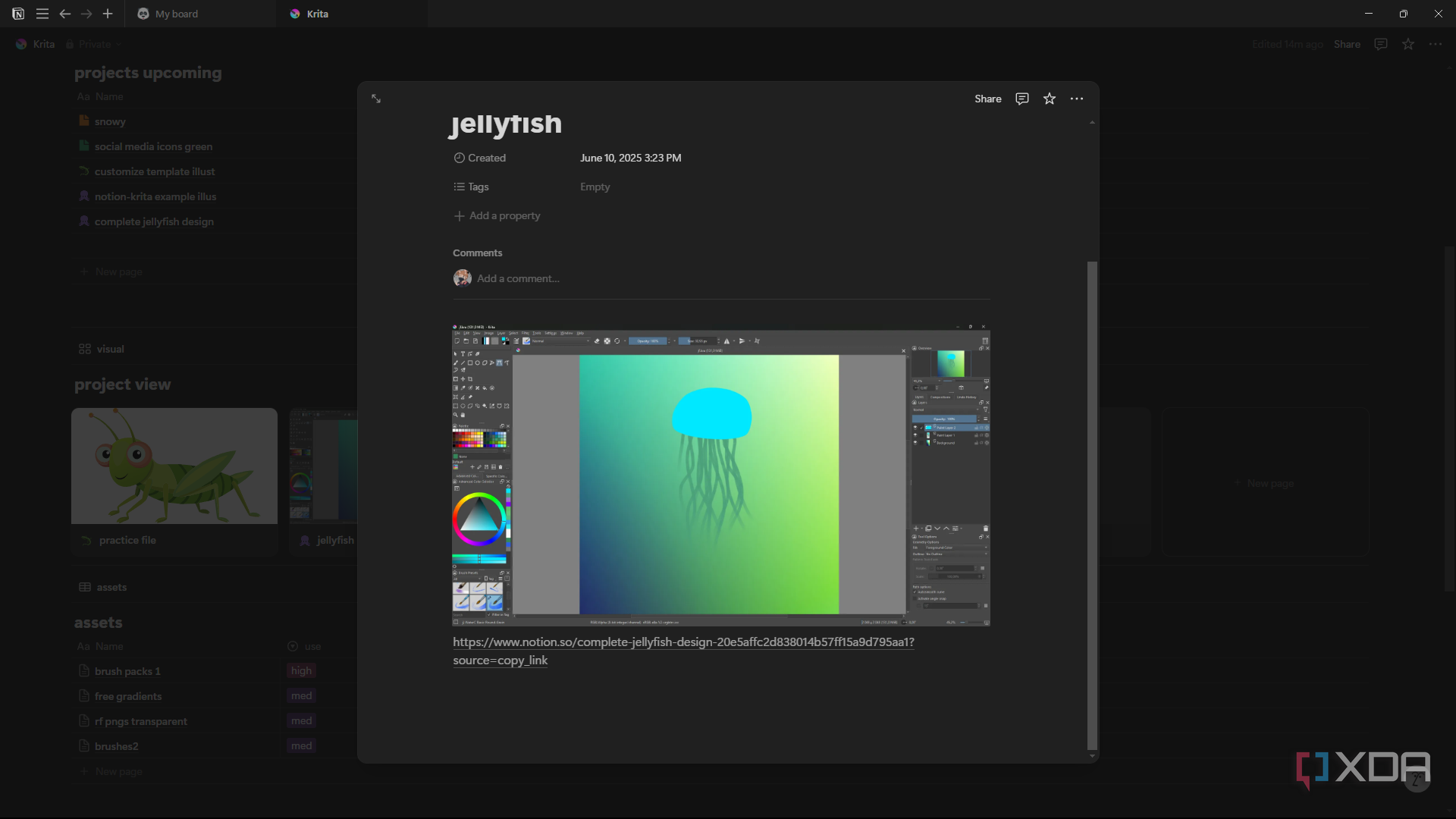Image resolution: width=1456 pixels, height=819 pixels.
Task: Go forward with right arrow icon
Action: point(86,14)
